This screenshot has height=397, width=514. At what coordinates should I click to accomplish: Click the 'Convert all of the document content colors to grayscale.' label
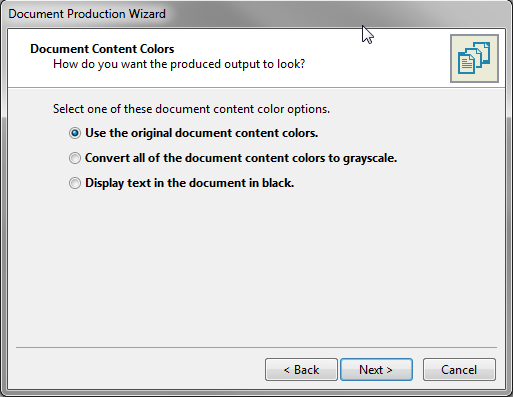[241, 158]
